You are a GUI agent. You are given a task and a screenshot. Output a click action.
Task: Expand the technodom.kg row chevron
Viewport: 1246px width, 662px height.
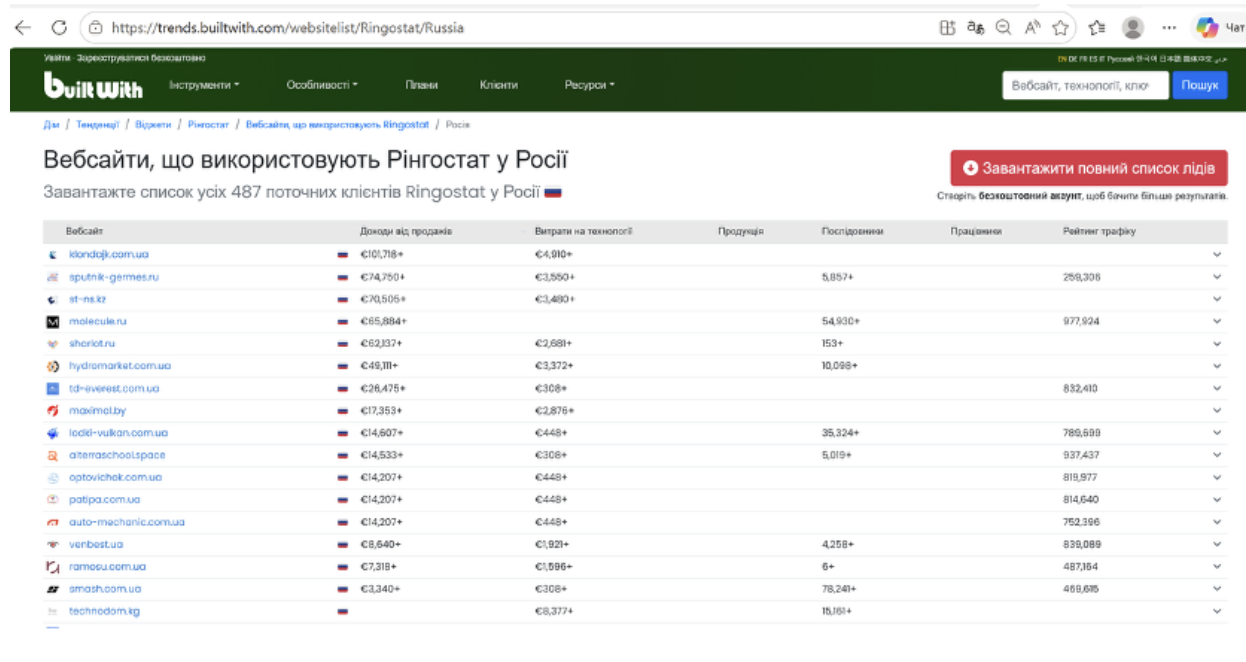pyautogui.click(x=1217, y=611)
